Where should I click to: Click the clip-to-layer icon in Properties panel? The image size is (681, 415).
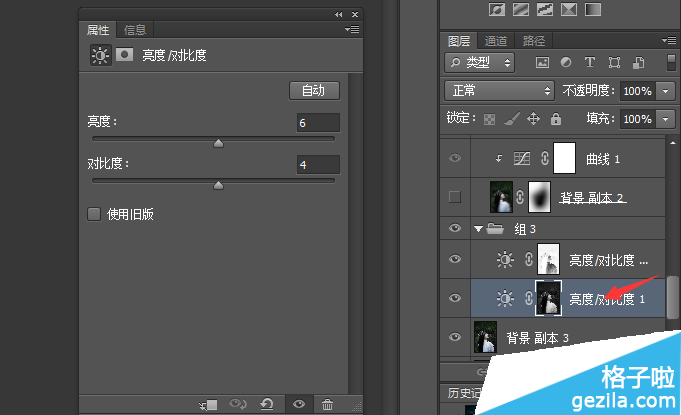tap(209, 404)
